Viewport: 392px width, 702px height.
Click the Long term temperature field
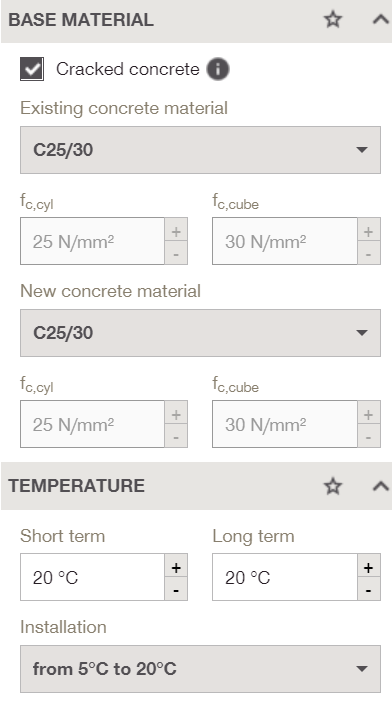pos(285,577)
